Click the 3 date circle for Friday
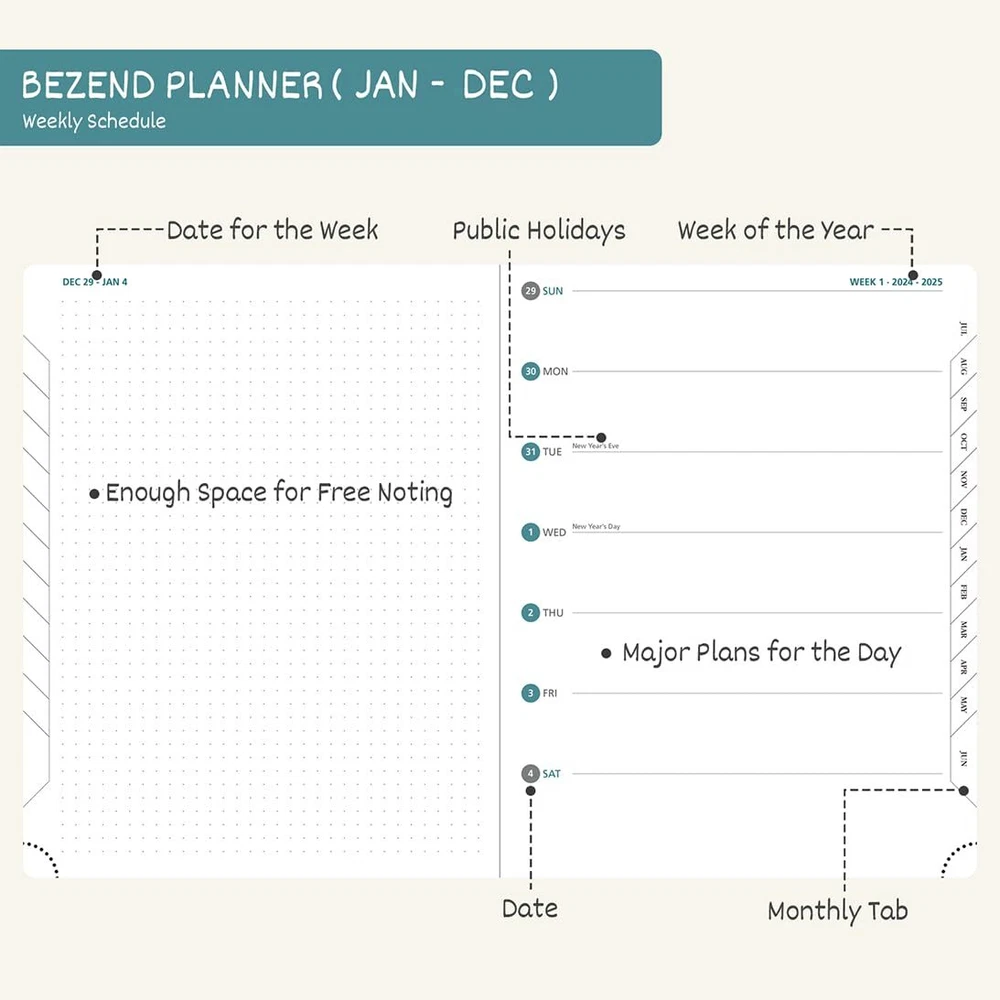This screenshot has height=1000, width=1000. coord(530,693)
